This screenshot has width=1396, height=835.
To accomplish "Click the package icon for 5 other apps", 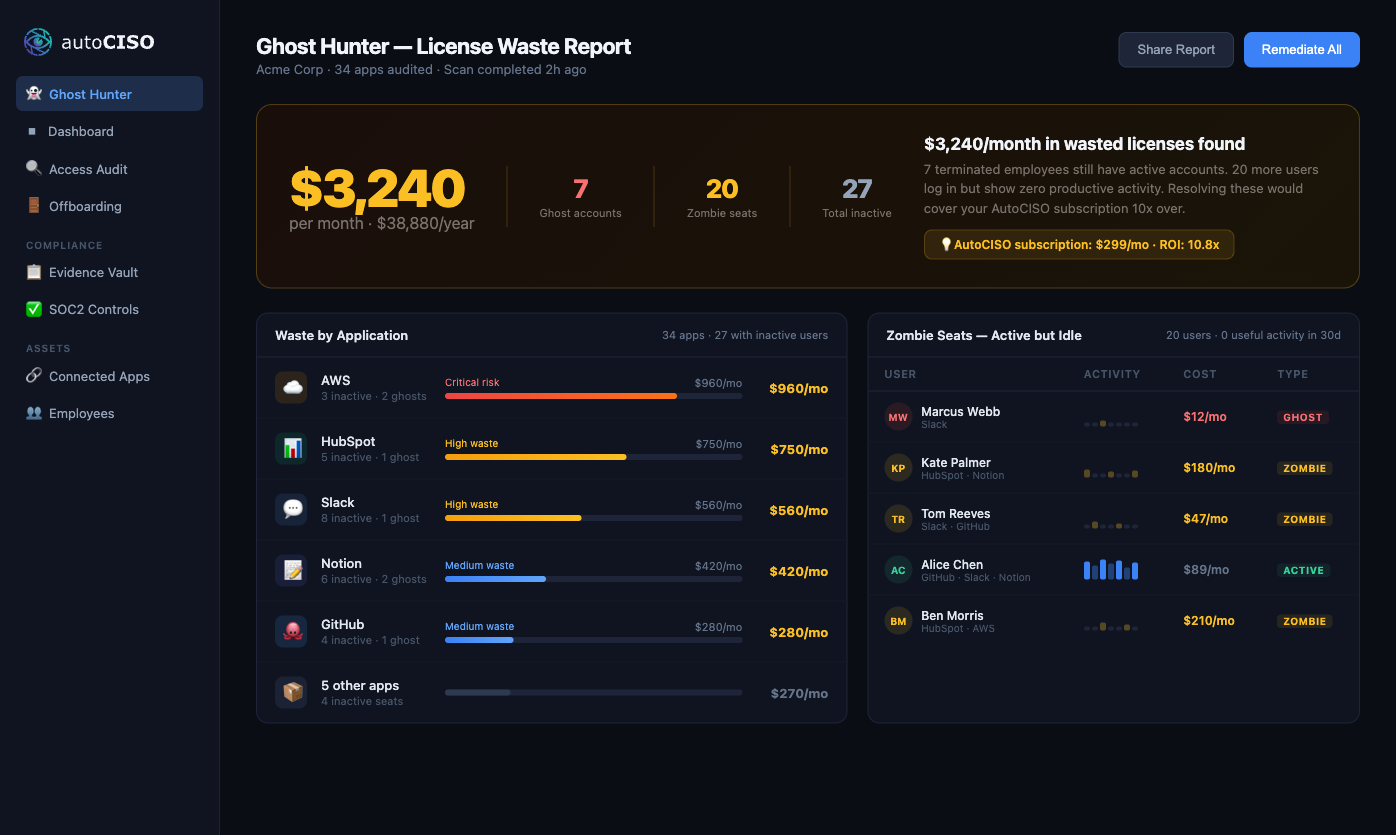I will (292, 693).
